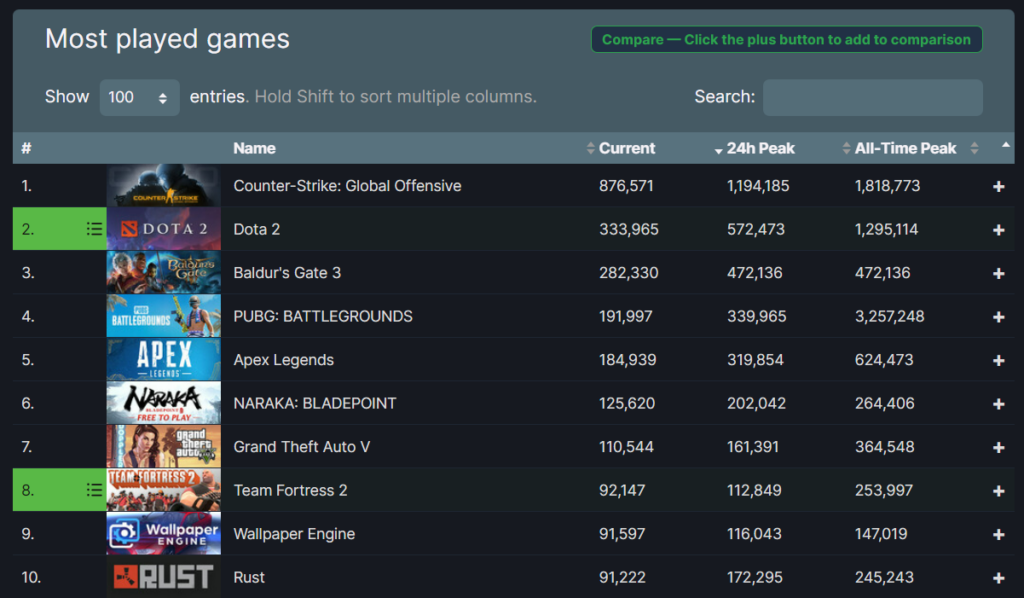Toggle Dota 2 comparison selection off

pyautogui.click(x=998, y=230)
